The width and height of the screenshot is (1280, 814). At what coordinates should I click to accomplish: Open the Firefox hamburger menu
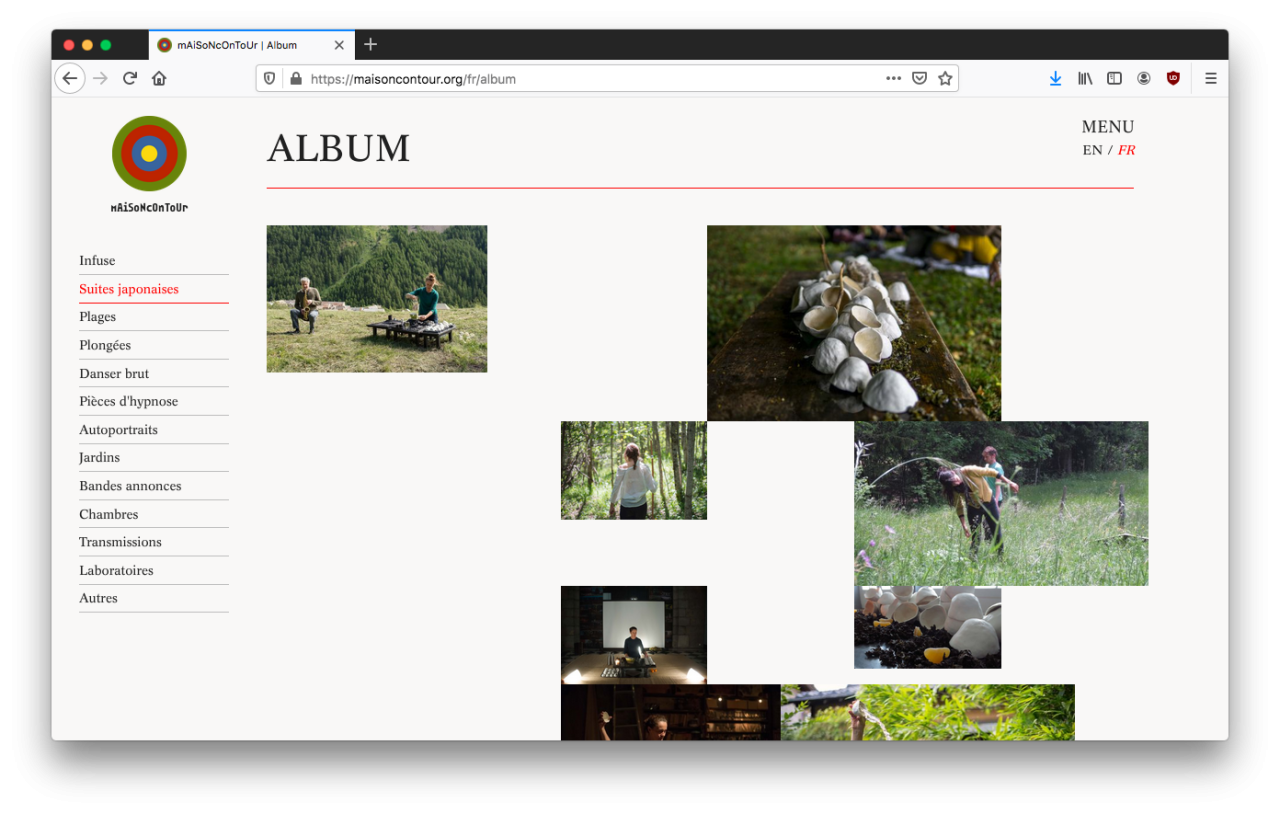(x=1210, y=78)
